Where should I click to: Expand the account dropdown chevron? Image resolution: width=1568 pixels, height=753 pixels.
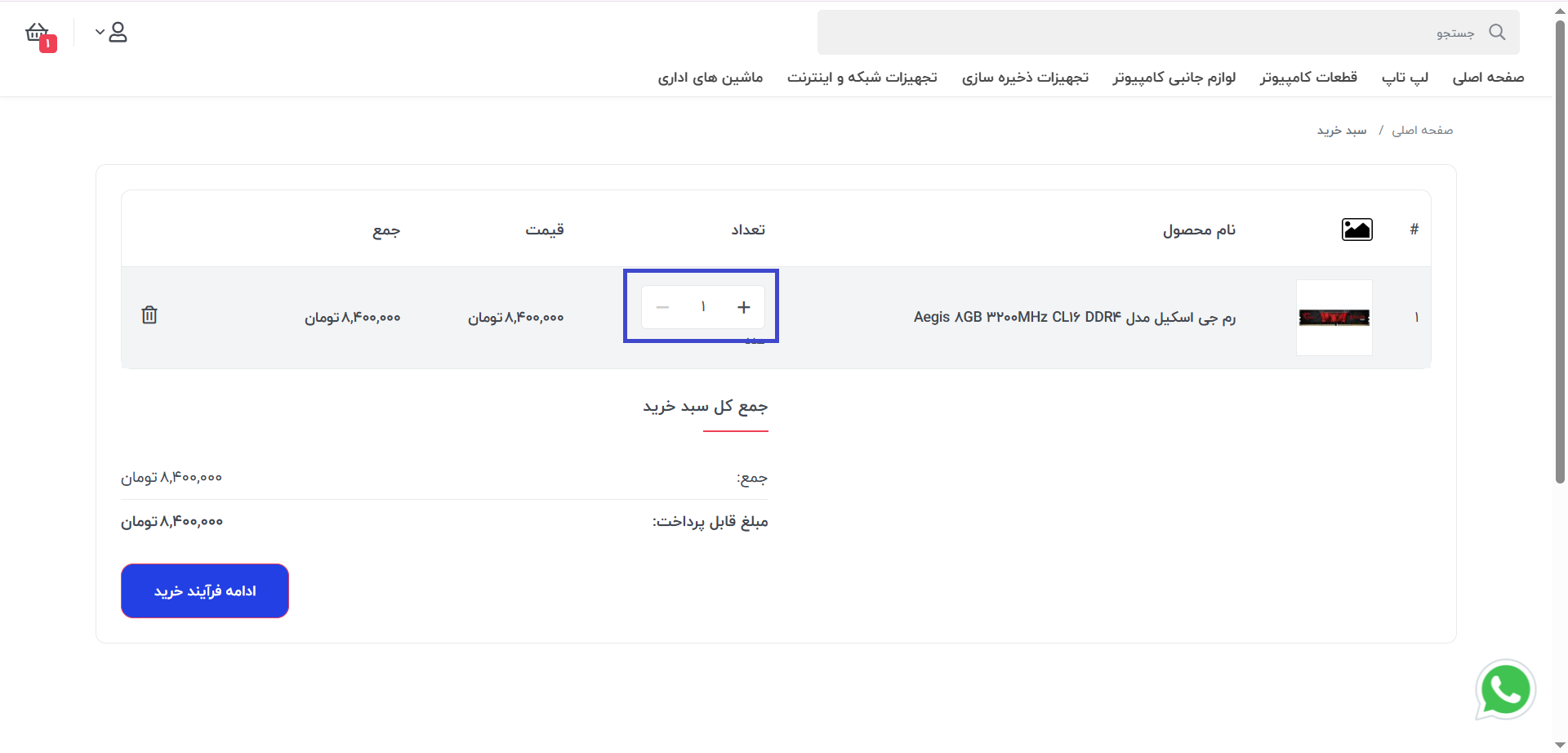[x=100, y=33]
